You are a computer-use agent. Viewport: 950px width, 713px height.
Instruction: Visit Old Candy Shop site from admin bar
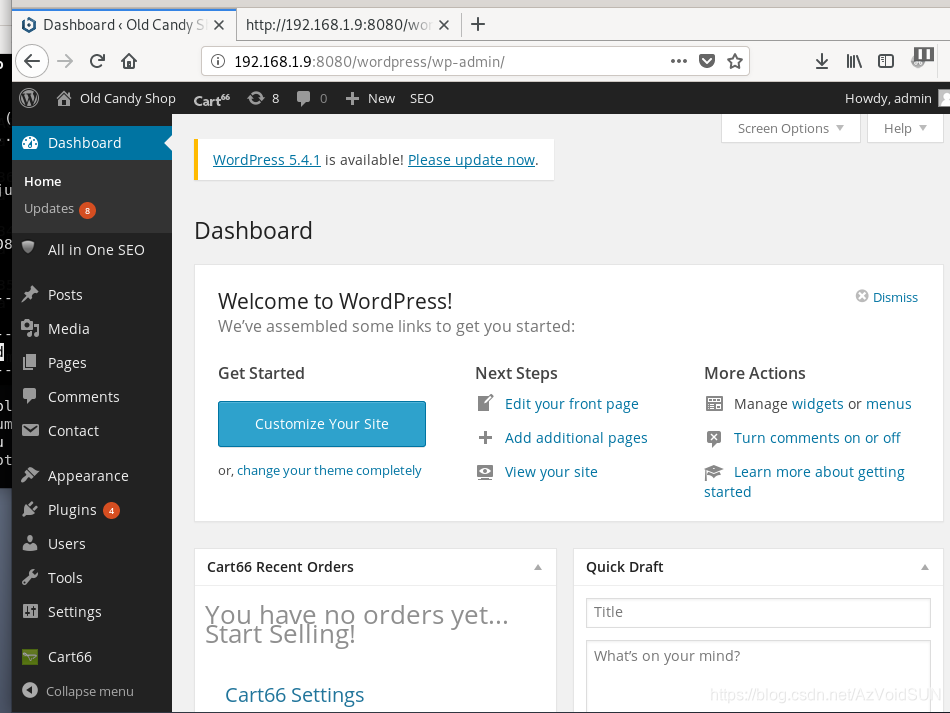(116, 98)
